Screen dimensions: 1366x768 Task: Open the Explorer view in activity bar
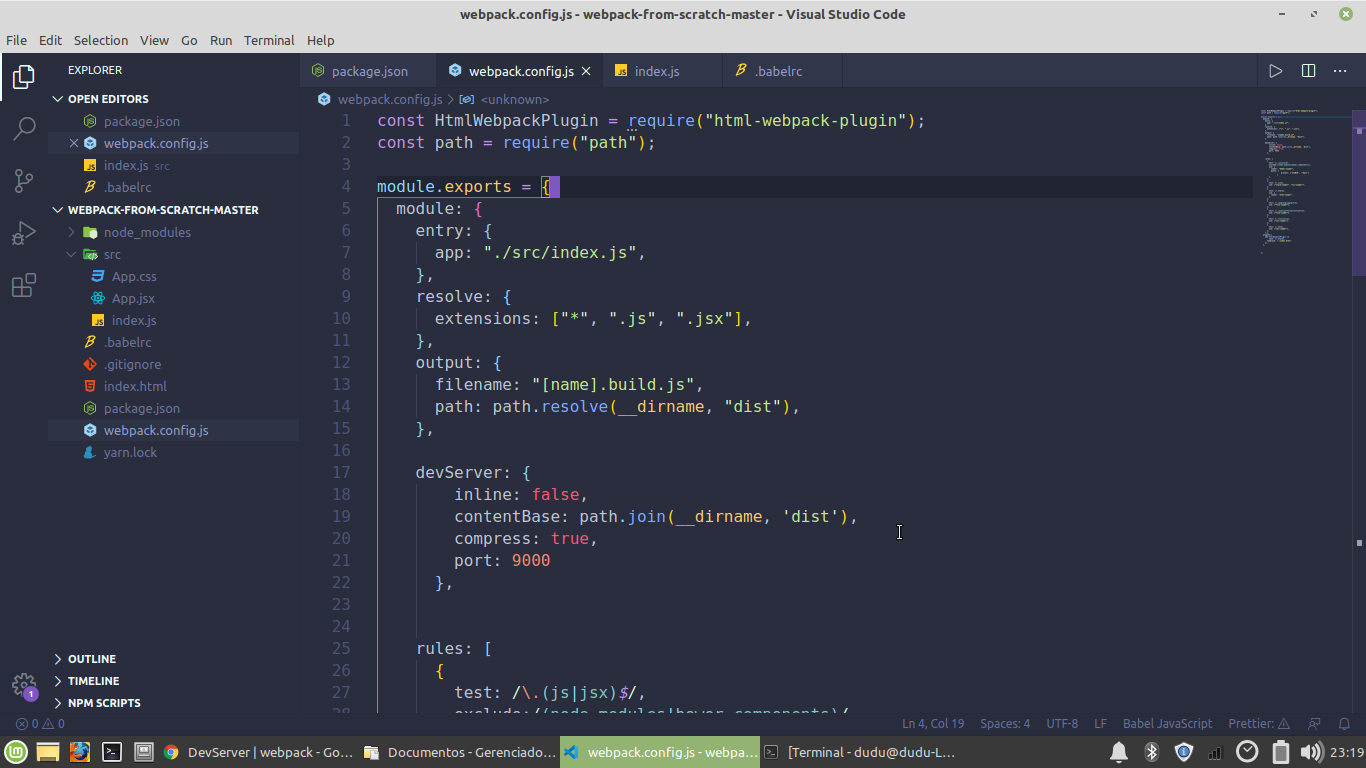(23, 76)
